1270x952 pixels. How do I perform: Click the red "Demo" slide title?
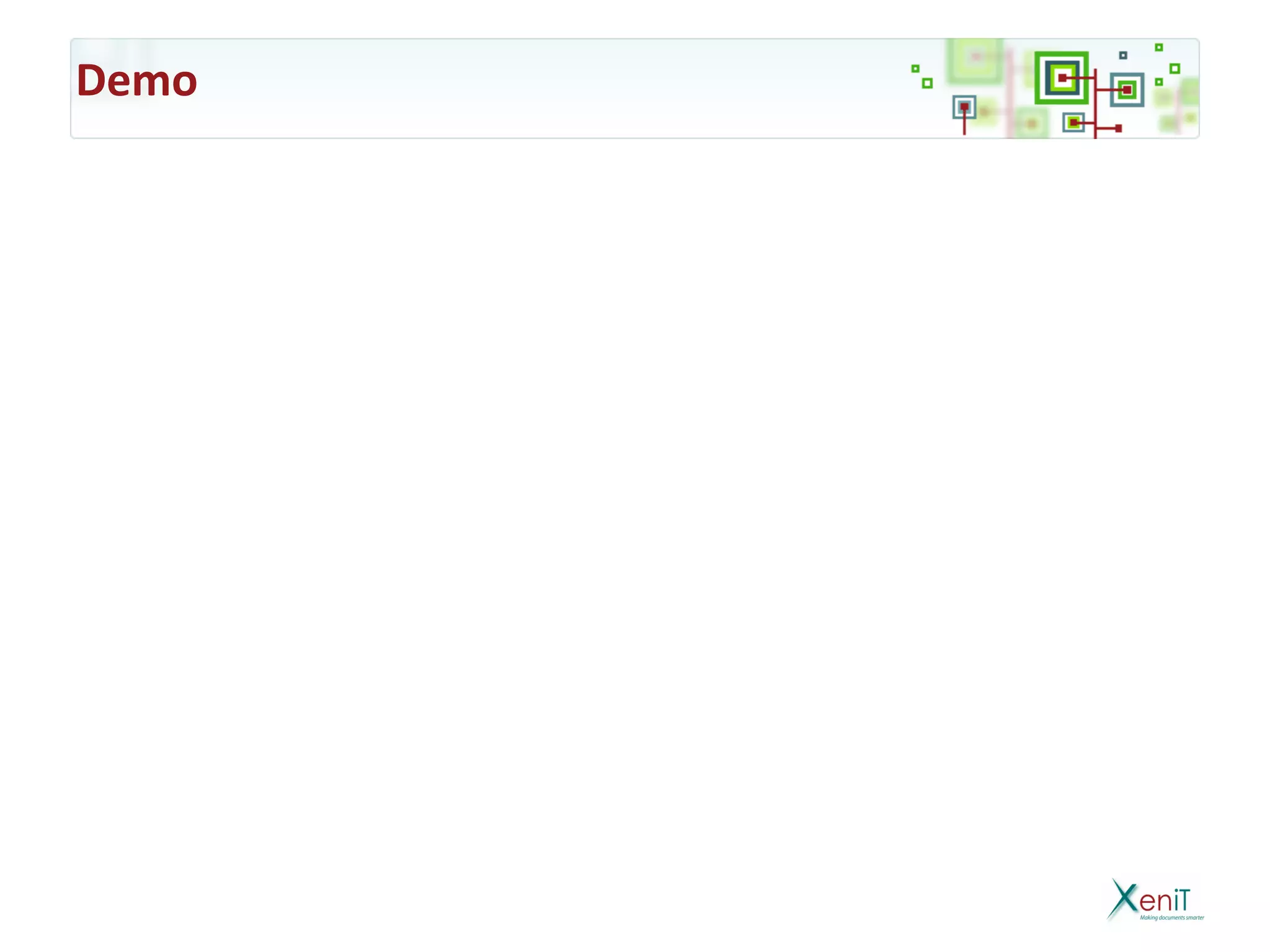[x=136, y=81]
